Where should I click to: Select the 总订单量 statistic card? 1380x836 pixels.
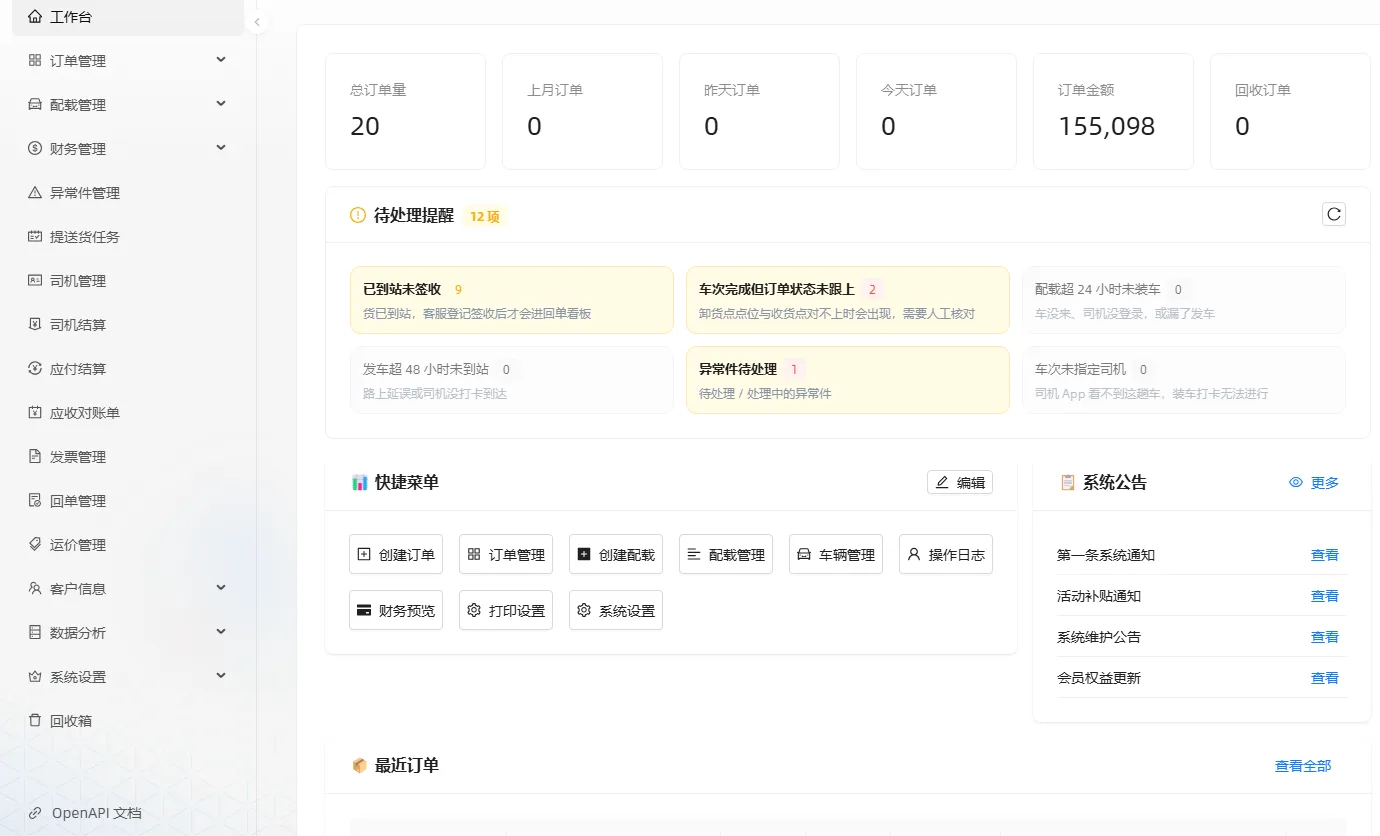(405, 111)
